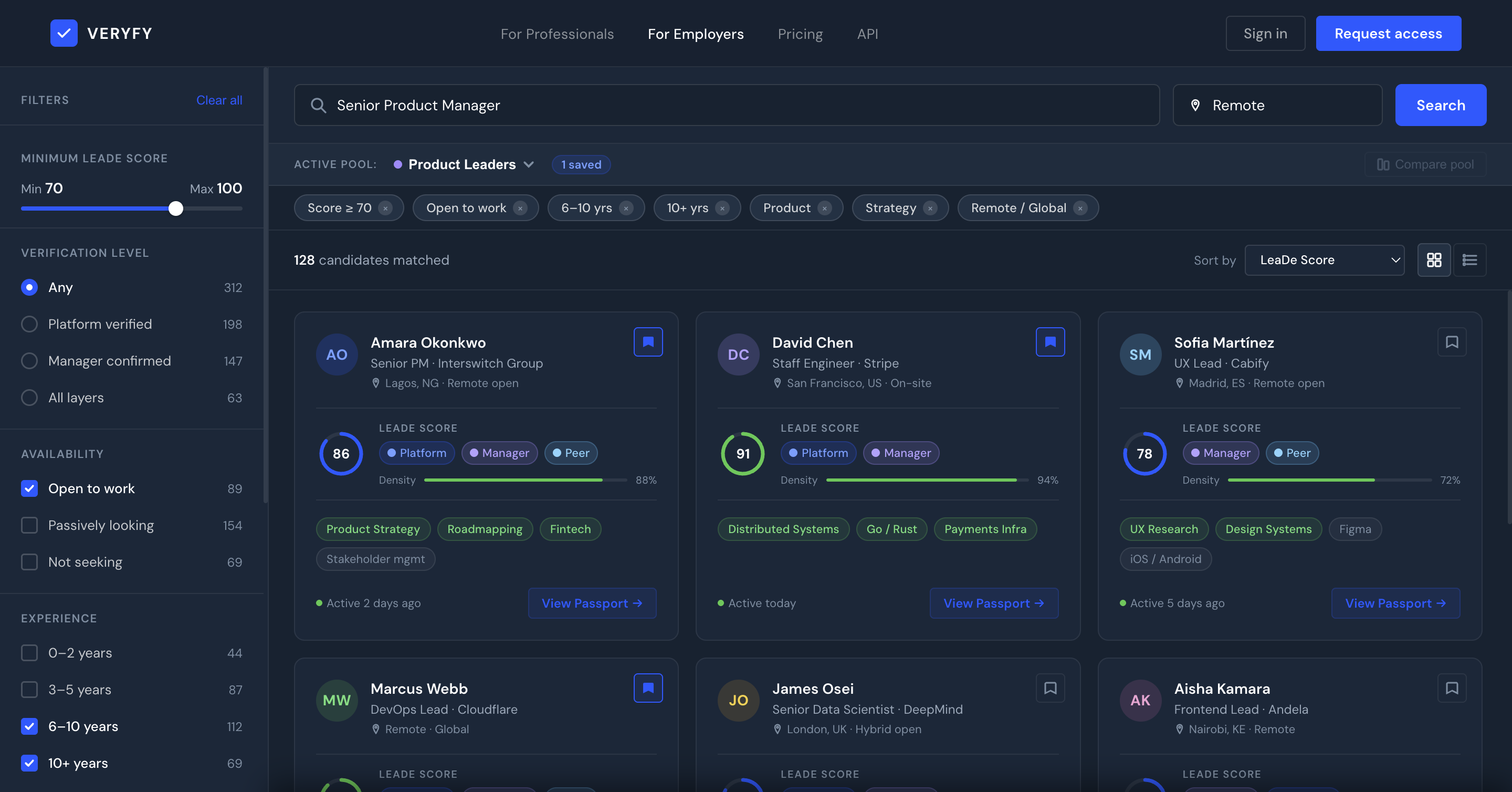Check 3–5 years experience

(29, 689)
